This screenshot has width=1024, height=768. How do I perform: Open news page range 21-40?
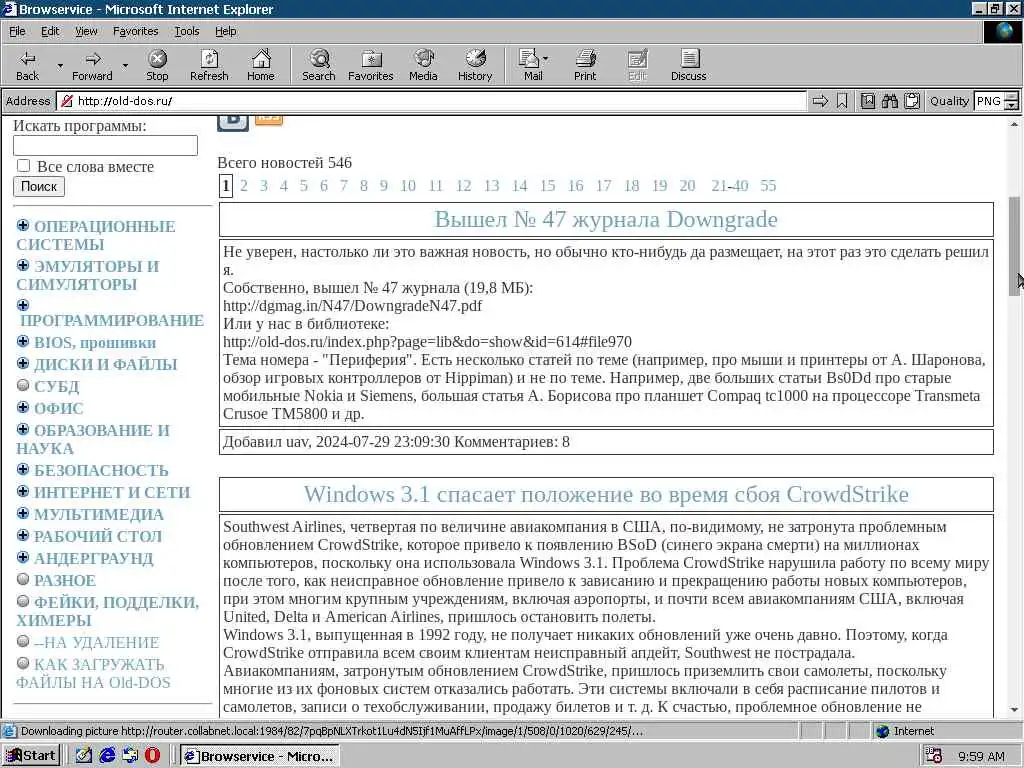point(729,185)
